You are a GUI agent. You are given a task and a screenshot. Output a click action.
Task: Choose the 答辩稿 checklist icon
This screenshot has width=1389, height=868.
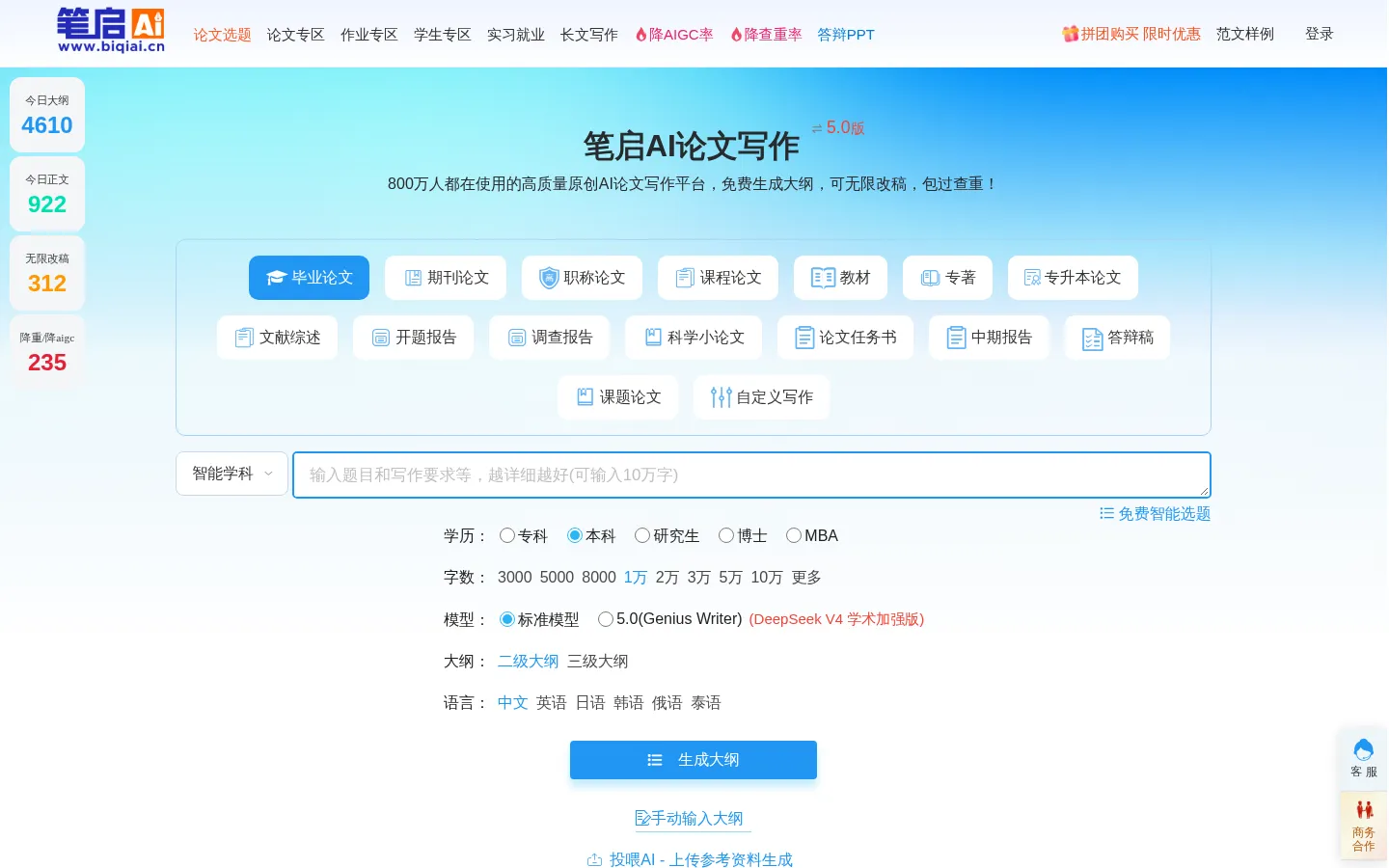[1092, 339]
